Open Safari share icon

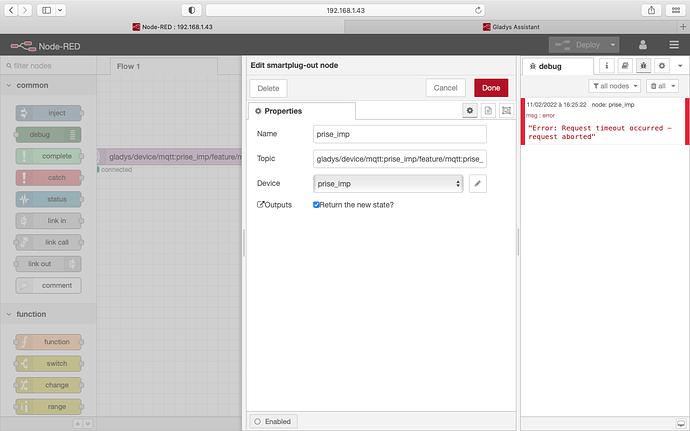652,10
